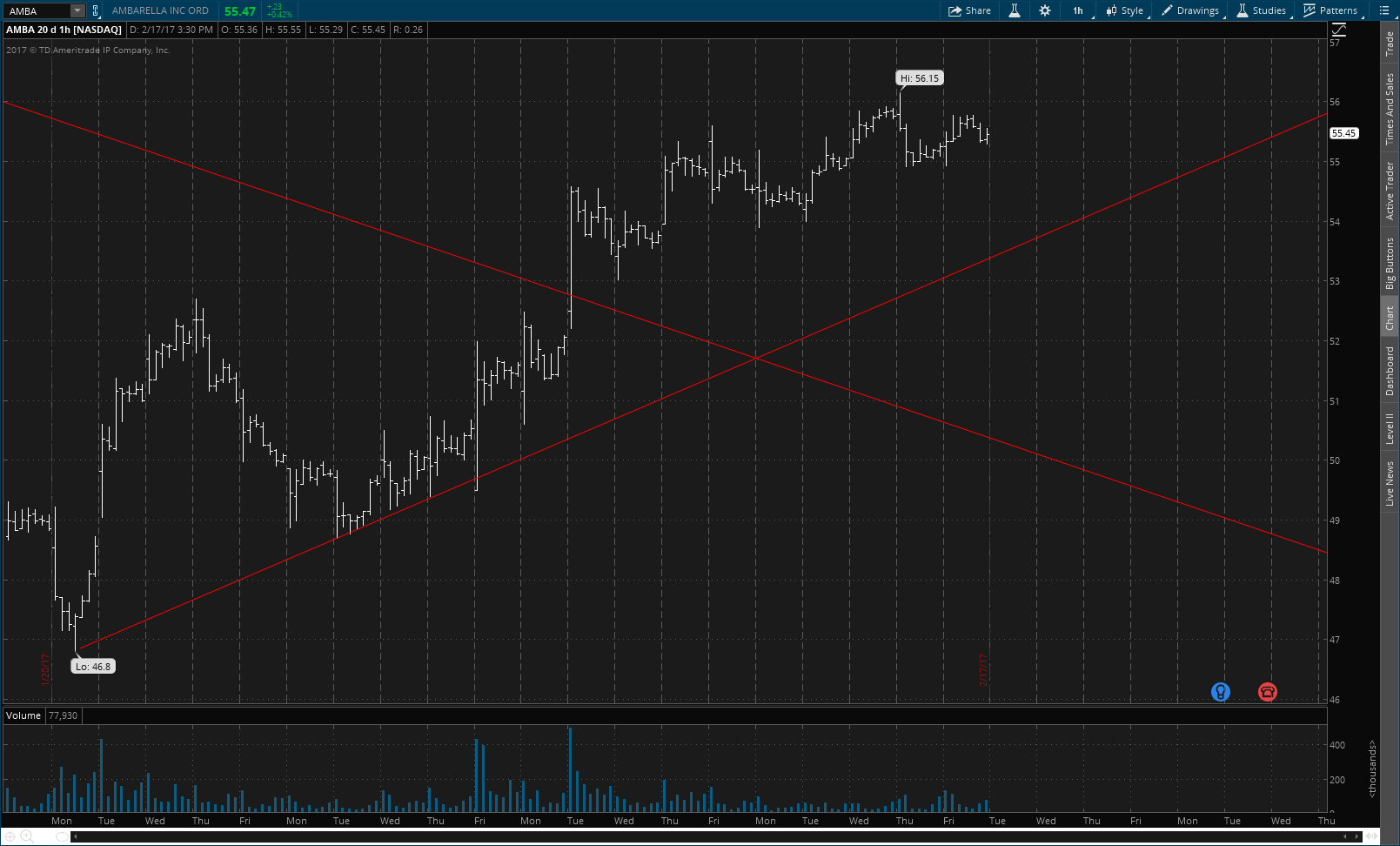Click the red phone conference call icon

pos(1267,692)
